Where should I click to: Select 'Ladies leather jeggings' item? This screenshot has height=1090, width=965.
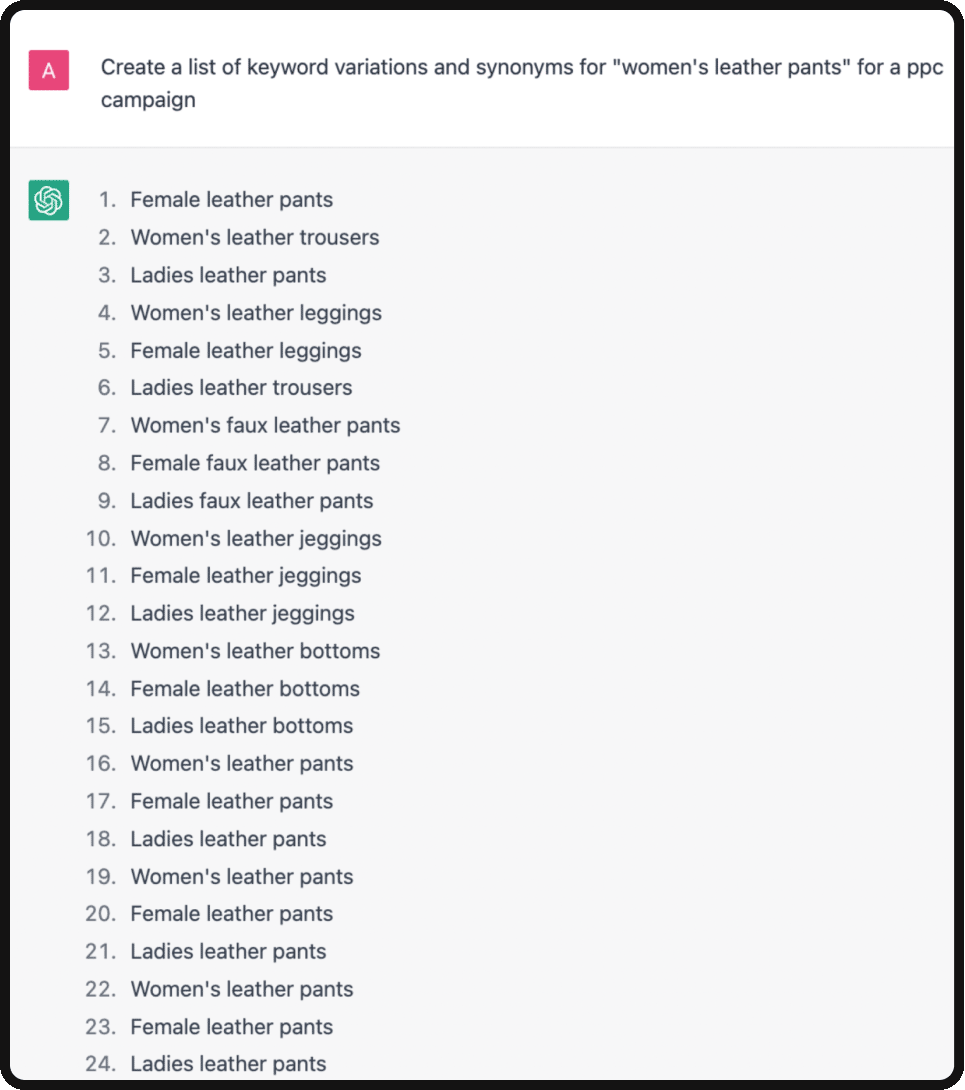(242, 614)
